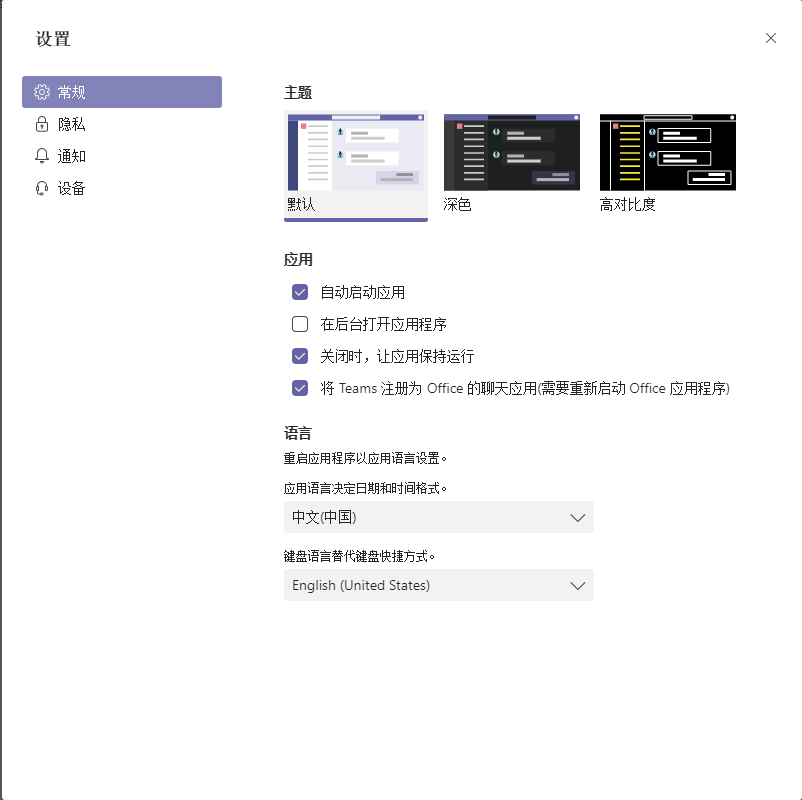The height and width of the screenshot is (800, 802).
Task: Open the 中文(中国) app language dropdown
Action: [x=439, y=517]
